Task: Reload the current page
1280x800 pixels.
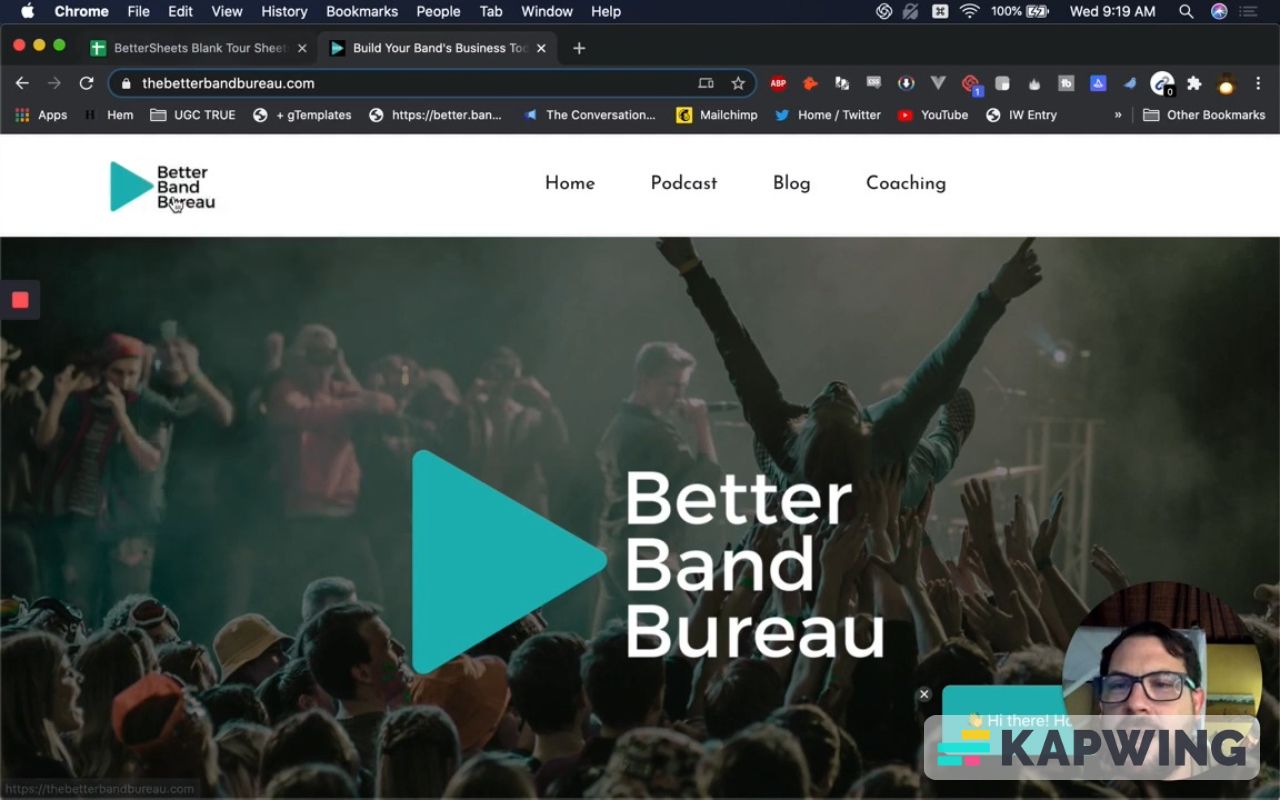Action: (x=86, y=83)
